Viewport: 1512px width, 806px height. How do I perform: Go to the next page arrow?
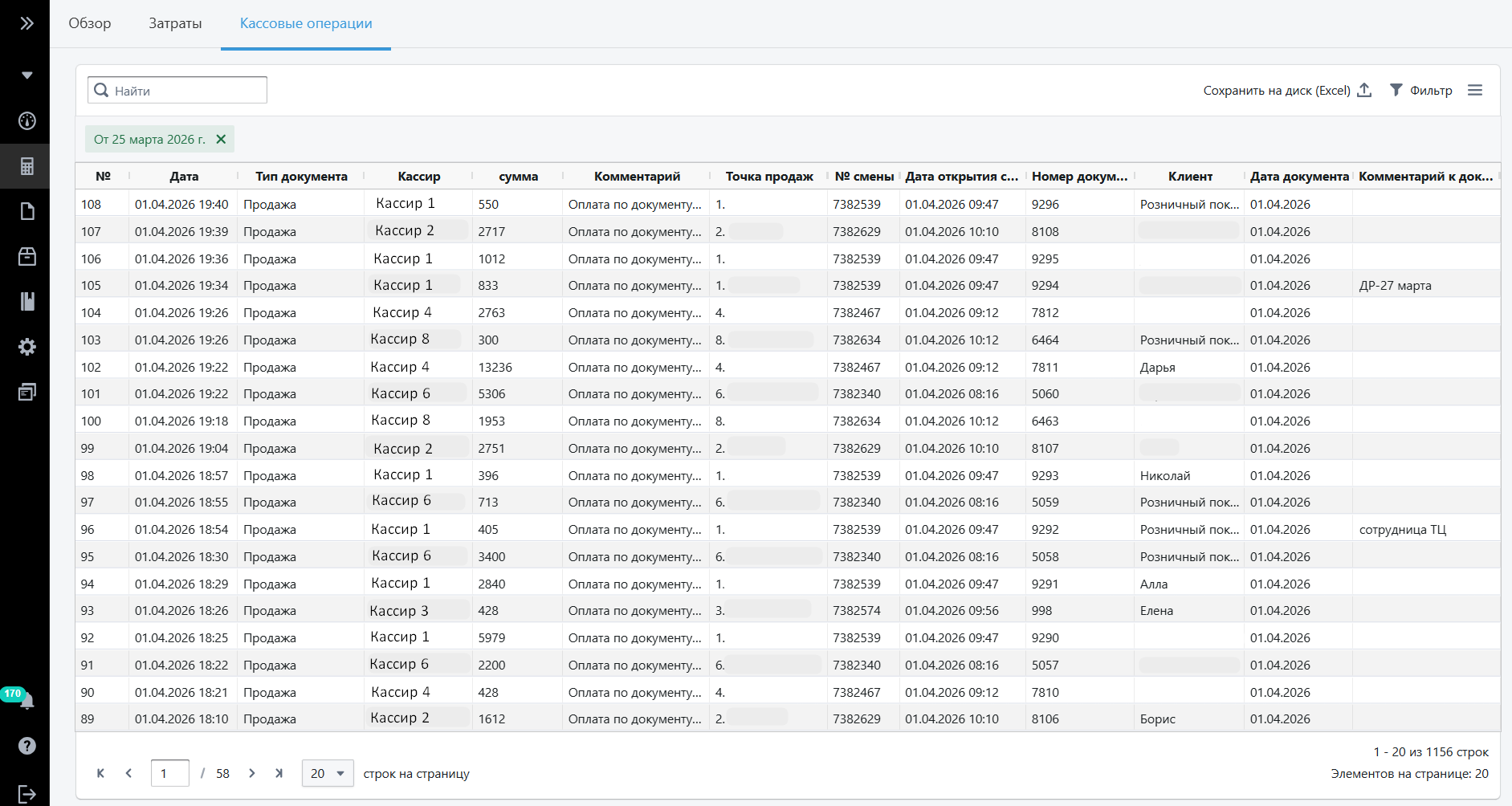(x=252, y=773)
